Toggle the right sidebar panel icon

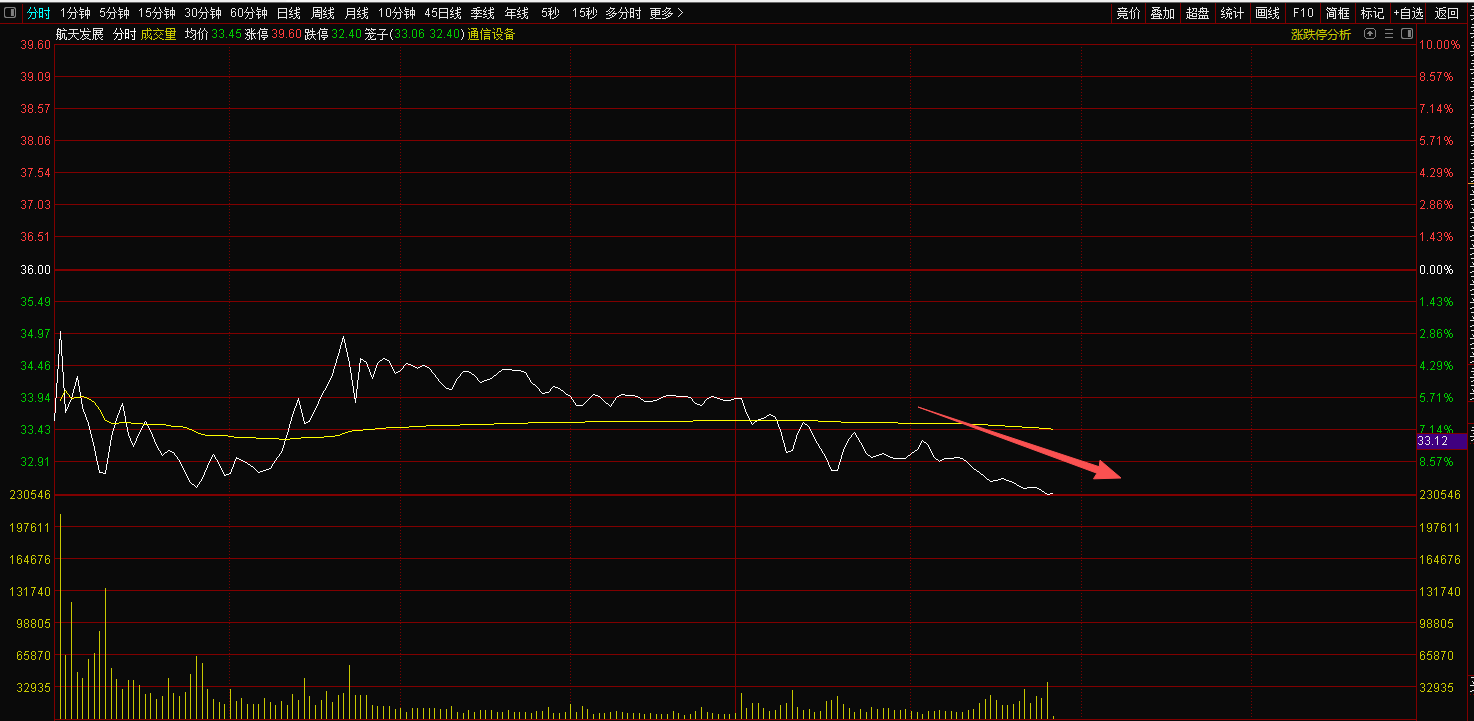[1407, 34]
